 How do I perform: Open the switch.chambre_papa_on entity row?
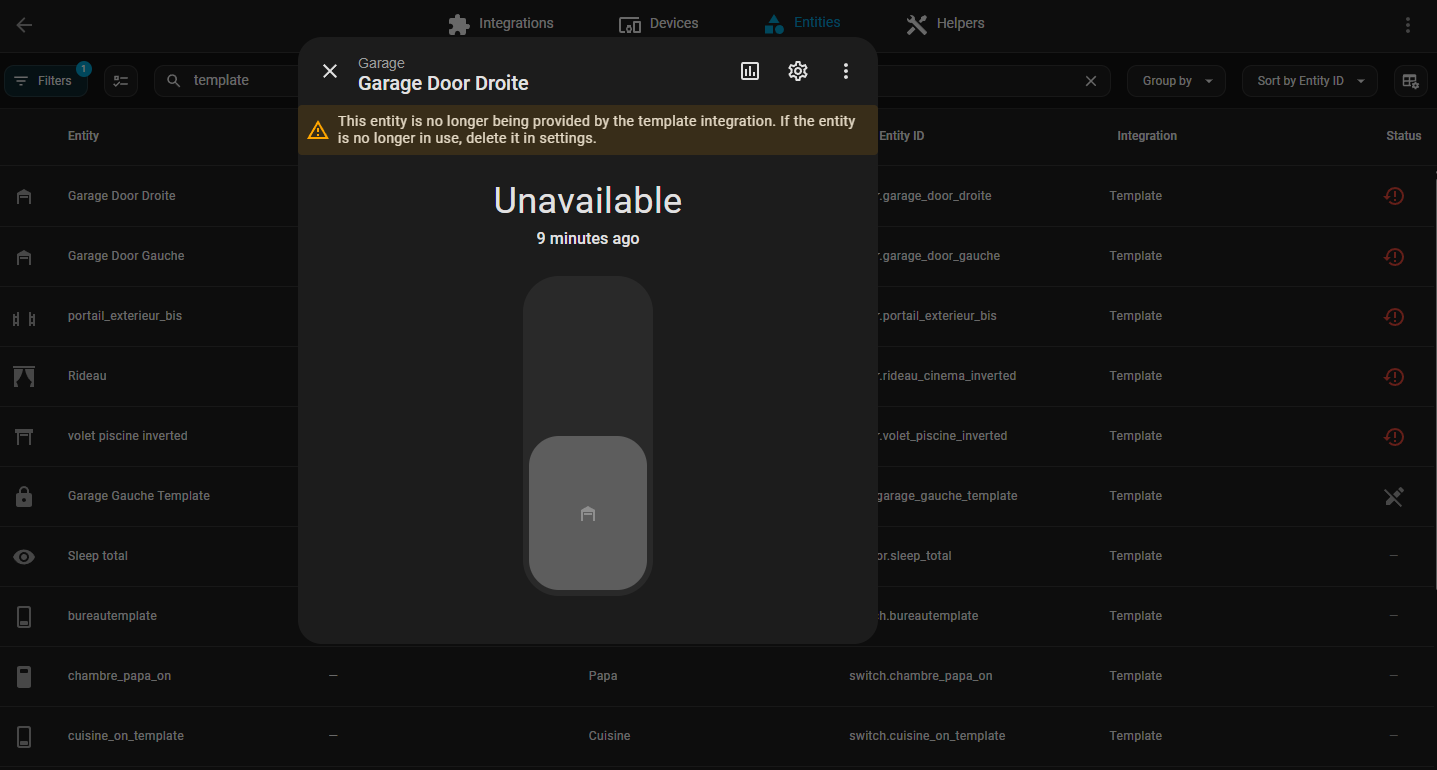(x=920, y=676)
